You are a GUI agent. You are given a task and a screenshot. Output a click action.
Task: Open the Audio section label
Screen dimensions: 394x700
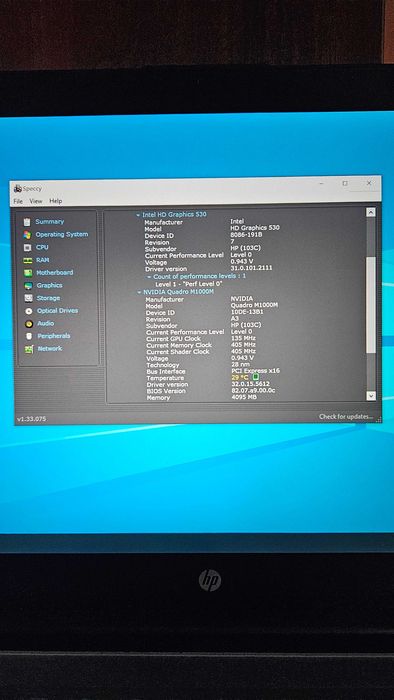coord(46,323)
